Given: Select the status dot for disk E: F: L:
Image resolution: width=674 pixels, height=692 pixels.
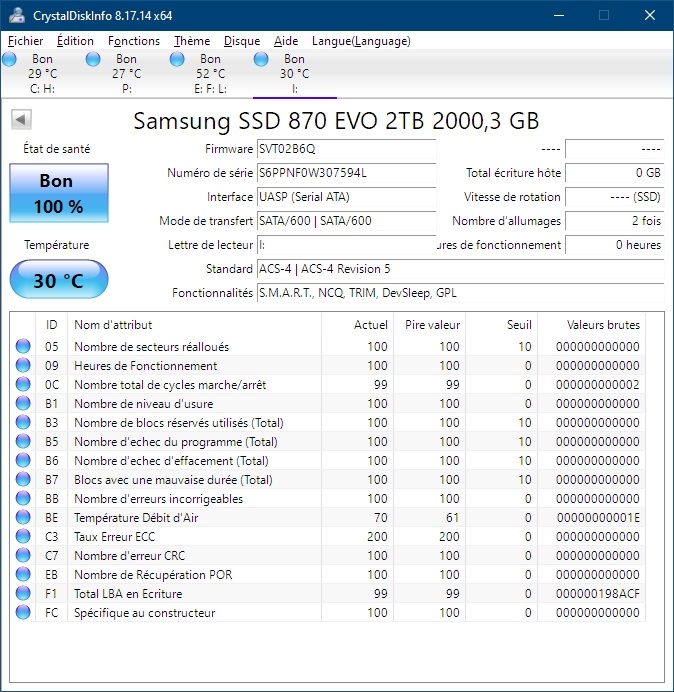Looking at the screenshot, I should pos(177,59).
